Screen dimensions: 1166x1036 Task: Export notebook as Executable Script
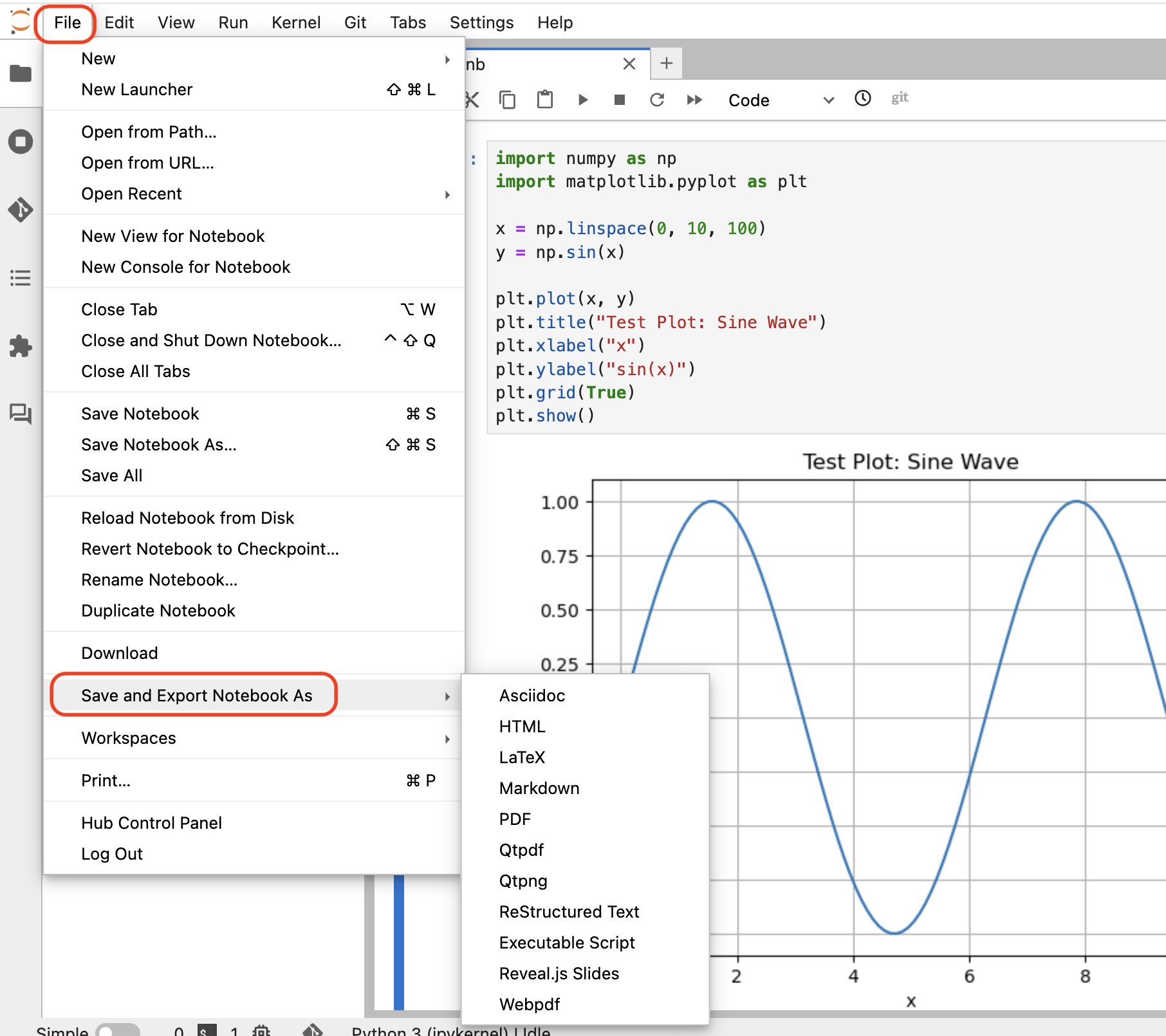pos(585,943)
